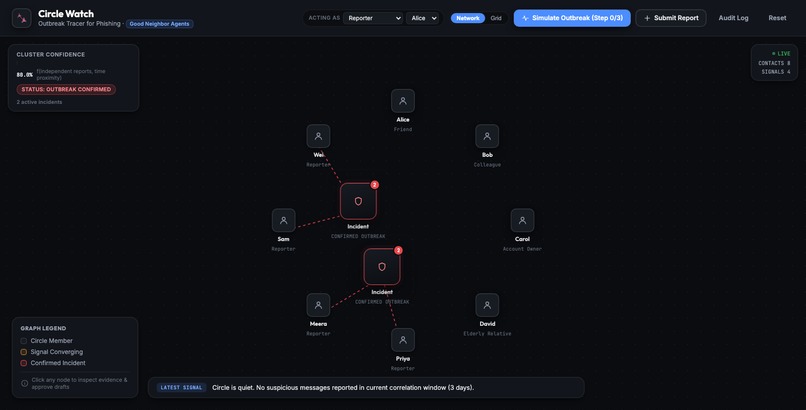Click the ACTING AS label
806x410 pixels.
[324, 18]
